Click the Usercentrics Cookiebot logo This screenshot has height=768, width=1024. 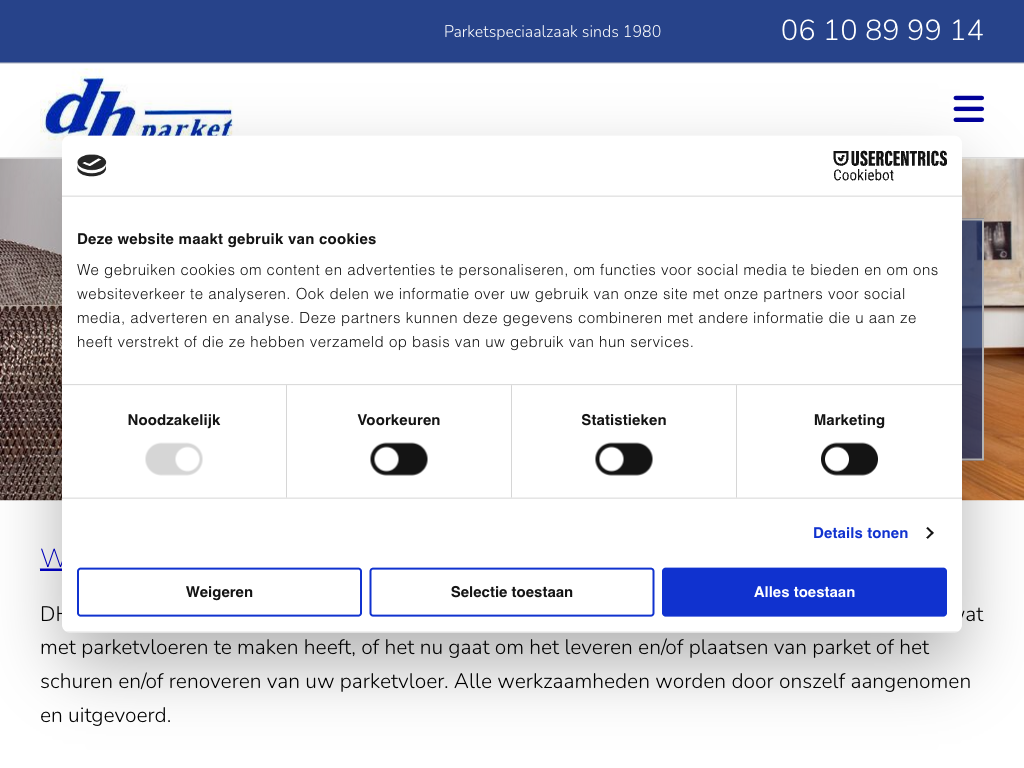point(889,166)
